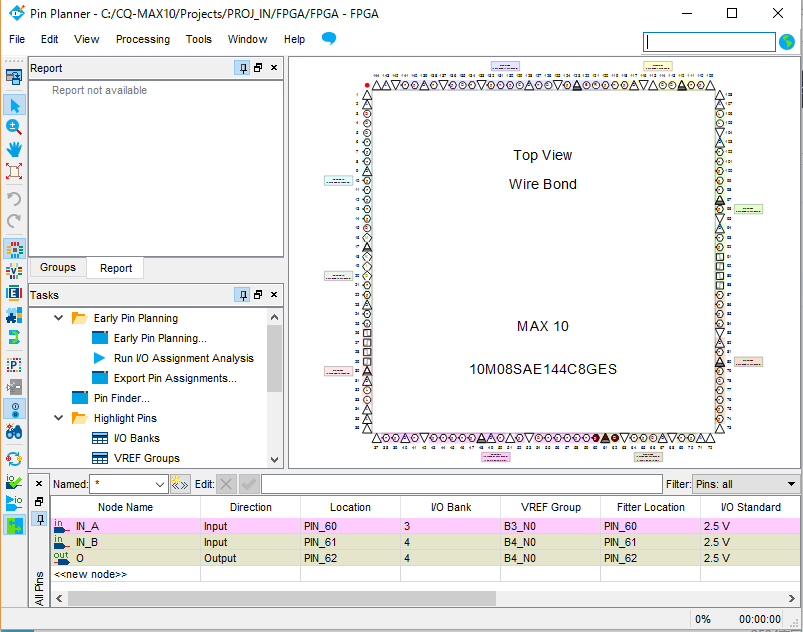Click the fit-to-window icon with red arrows
This screenshot has height=632, width=803.
click(14, 171)
